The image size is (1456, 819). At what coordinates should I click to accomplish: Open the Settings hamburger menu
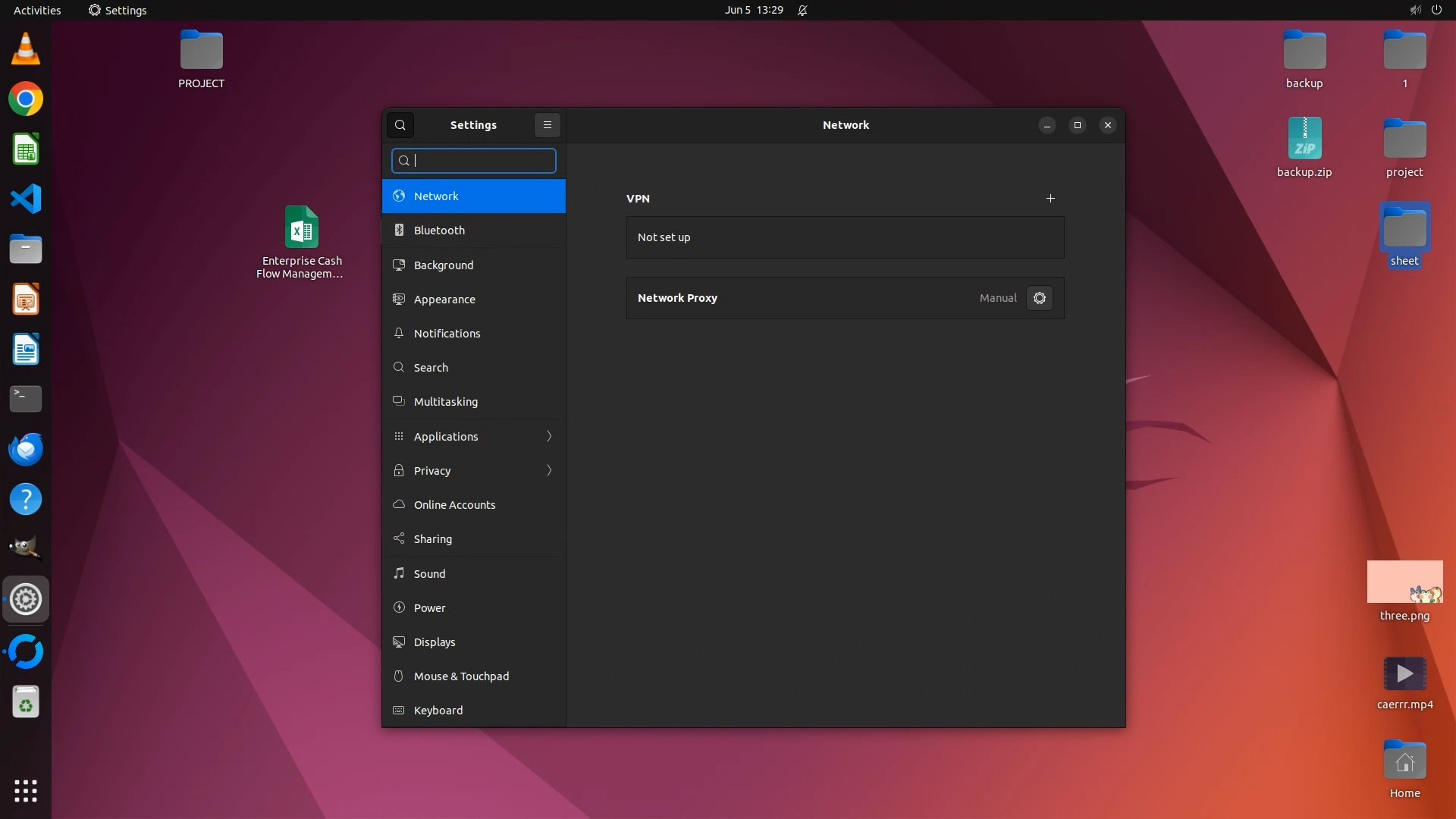pyautogui.click(x=547, y=125)
